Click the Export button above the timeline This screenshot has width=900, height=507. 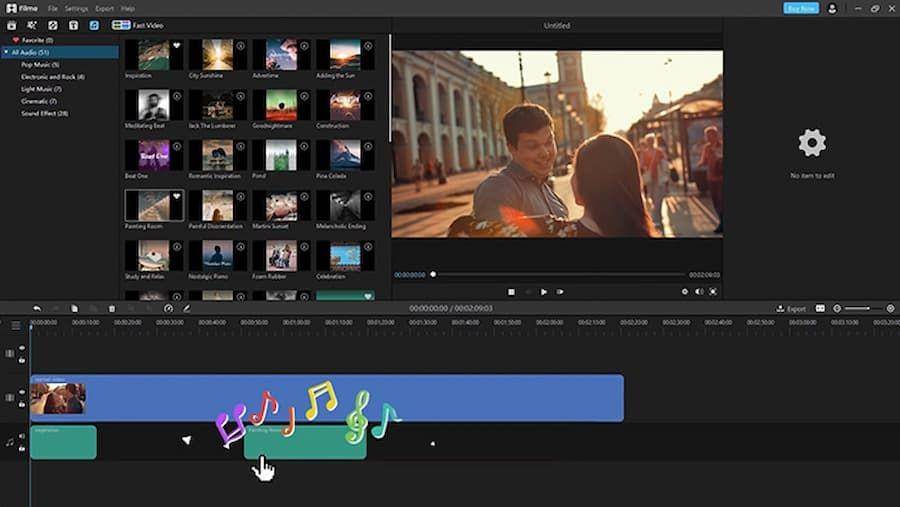[791, 308]
